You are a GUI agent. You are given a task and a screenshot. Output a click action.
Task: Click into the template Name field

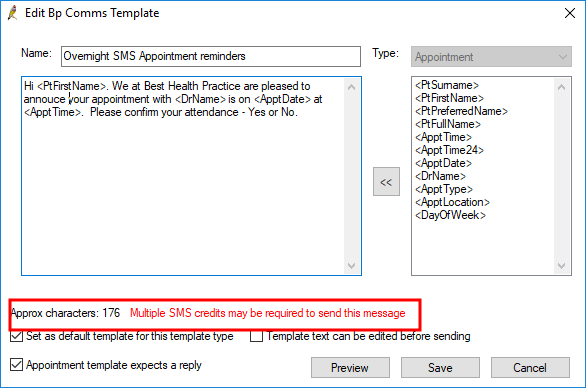coord(211,56)
